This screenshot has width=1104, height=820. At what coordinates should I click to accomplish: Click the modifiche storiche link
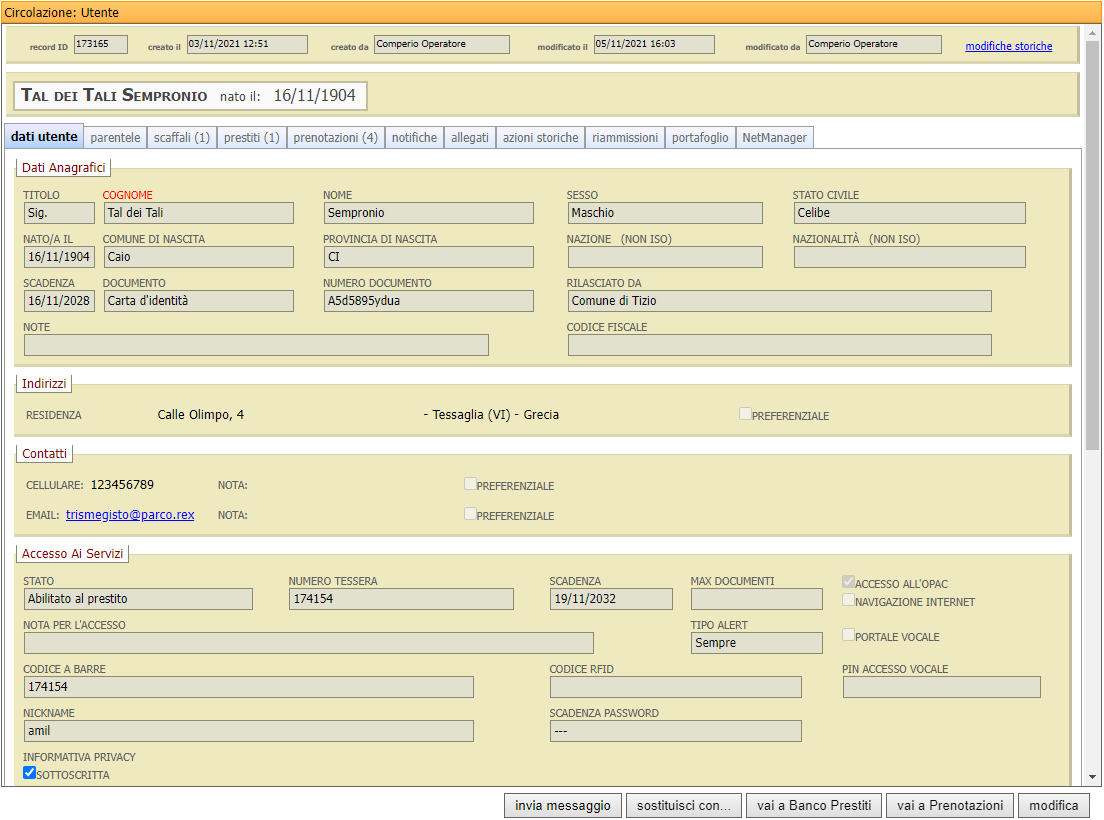tap(1008, 46)
